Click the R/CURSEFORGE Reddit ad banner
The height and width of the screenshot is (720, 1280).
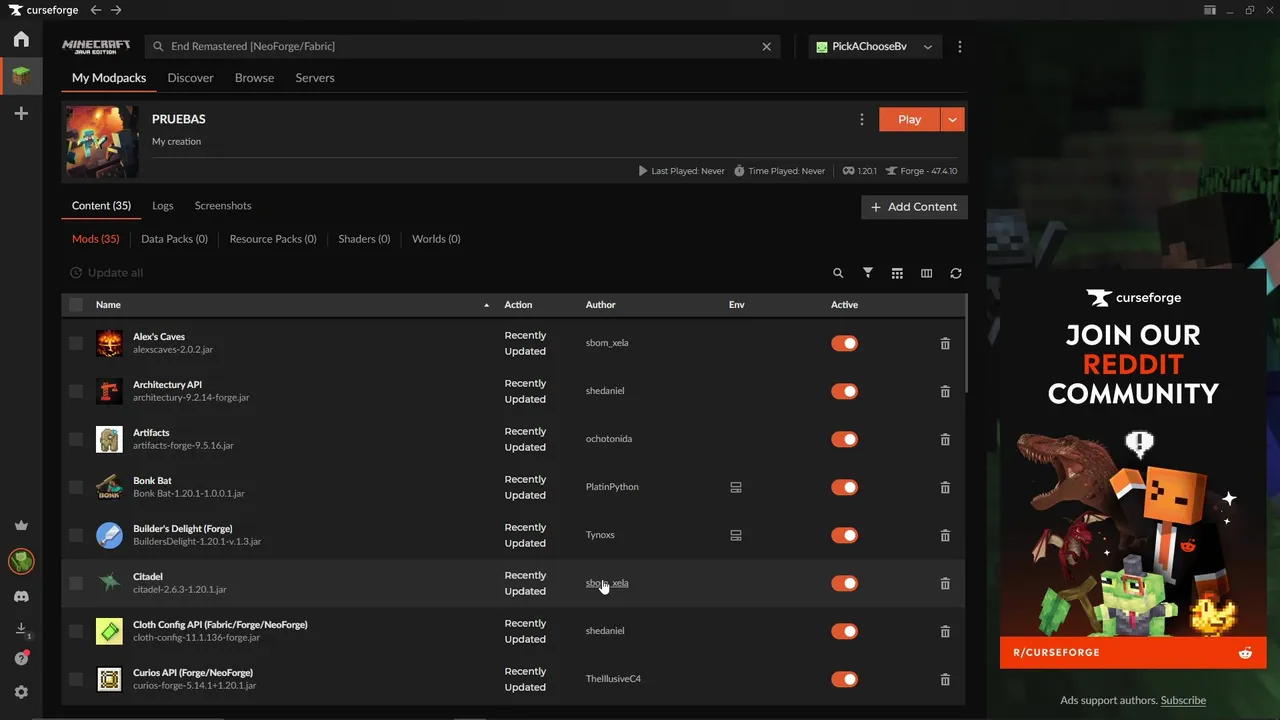[1132, 653]
